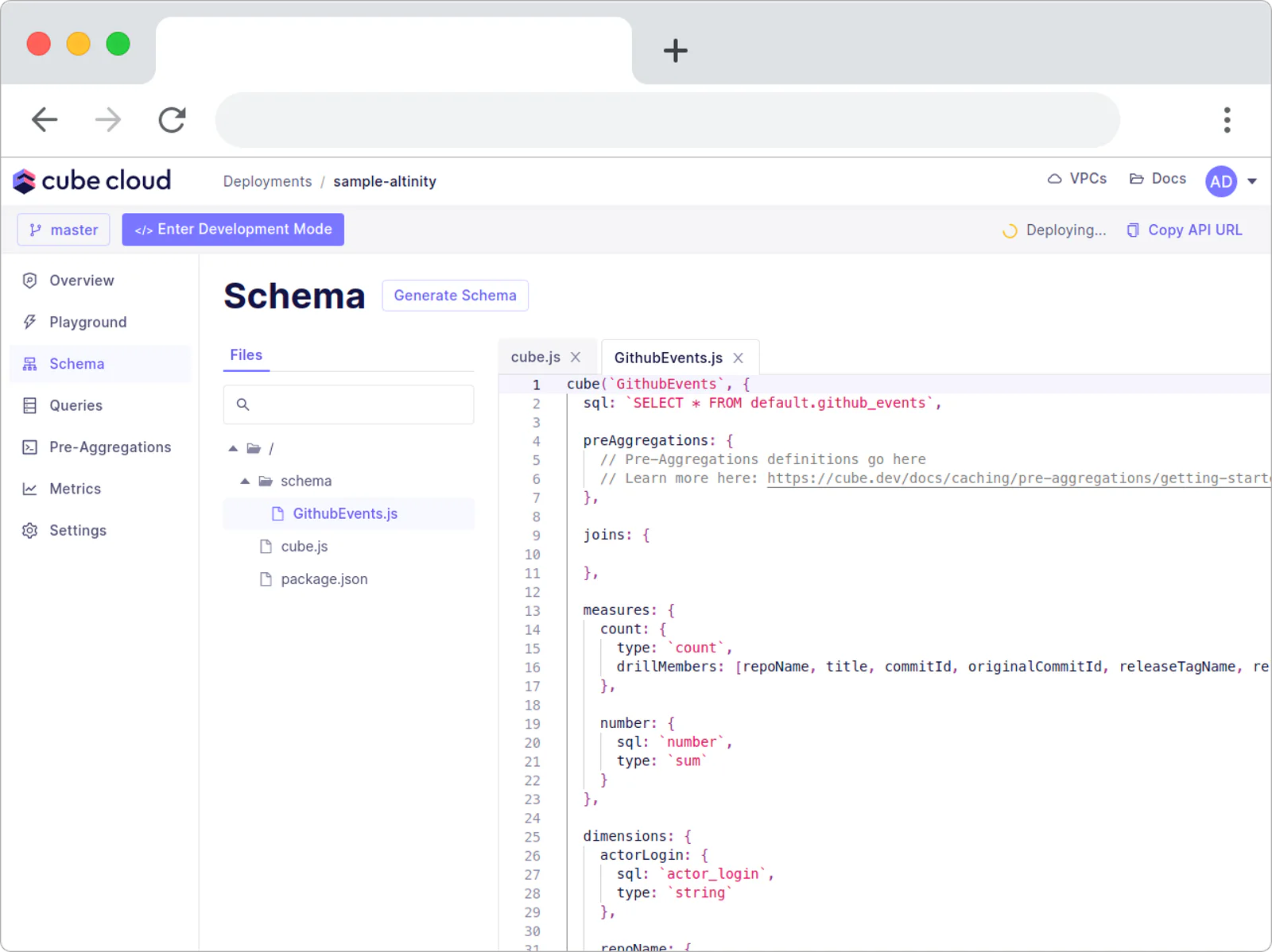The width and height of the screenshot is (1272, 952).
Task: Open Pre-Aggregations in the sidebar
Action: (x=111, y=447)
